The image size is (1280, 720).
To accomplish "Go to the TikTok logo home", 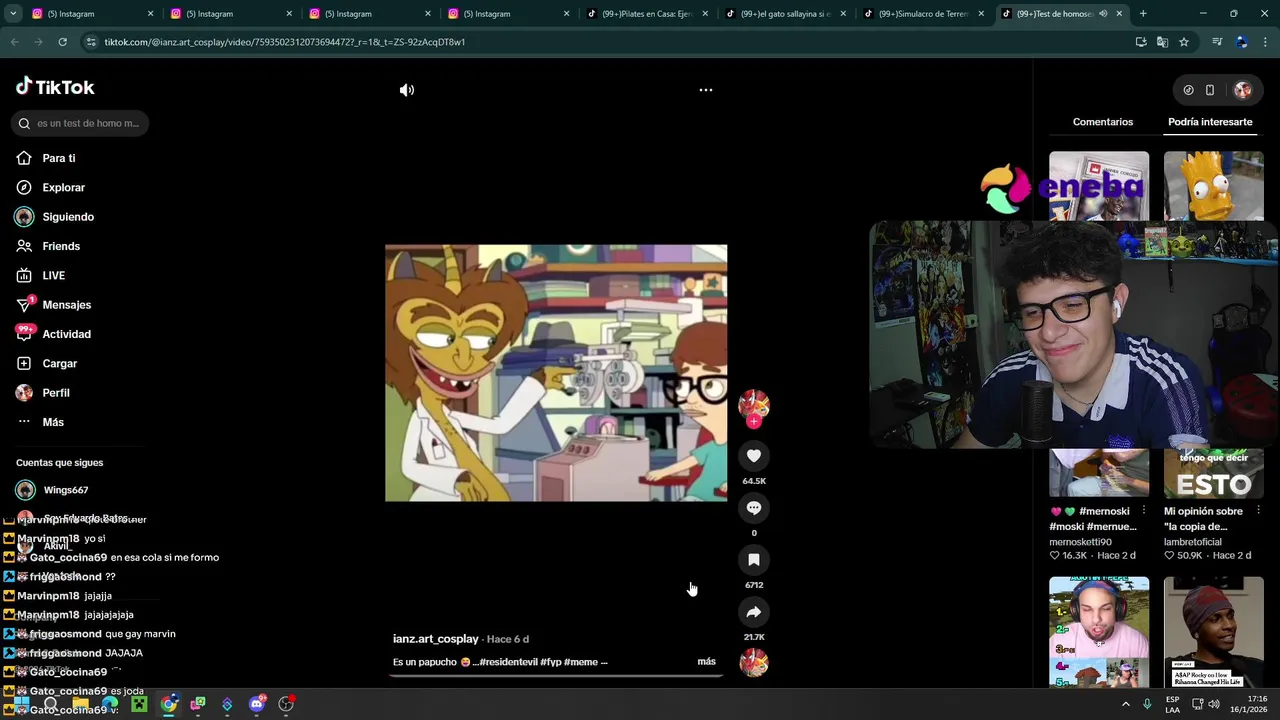I will click(55, 87).
